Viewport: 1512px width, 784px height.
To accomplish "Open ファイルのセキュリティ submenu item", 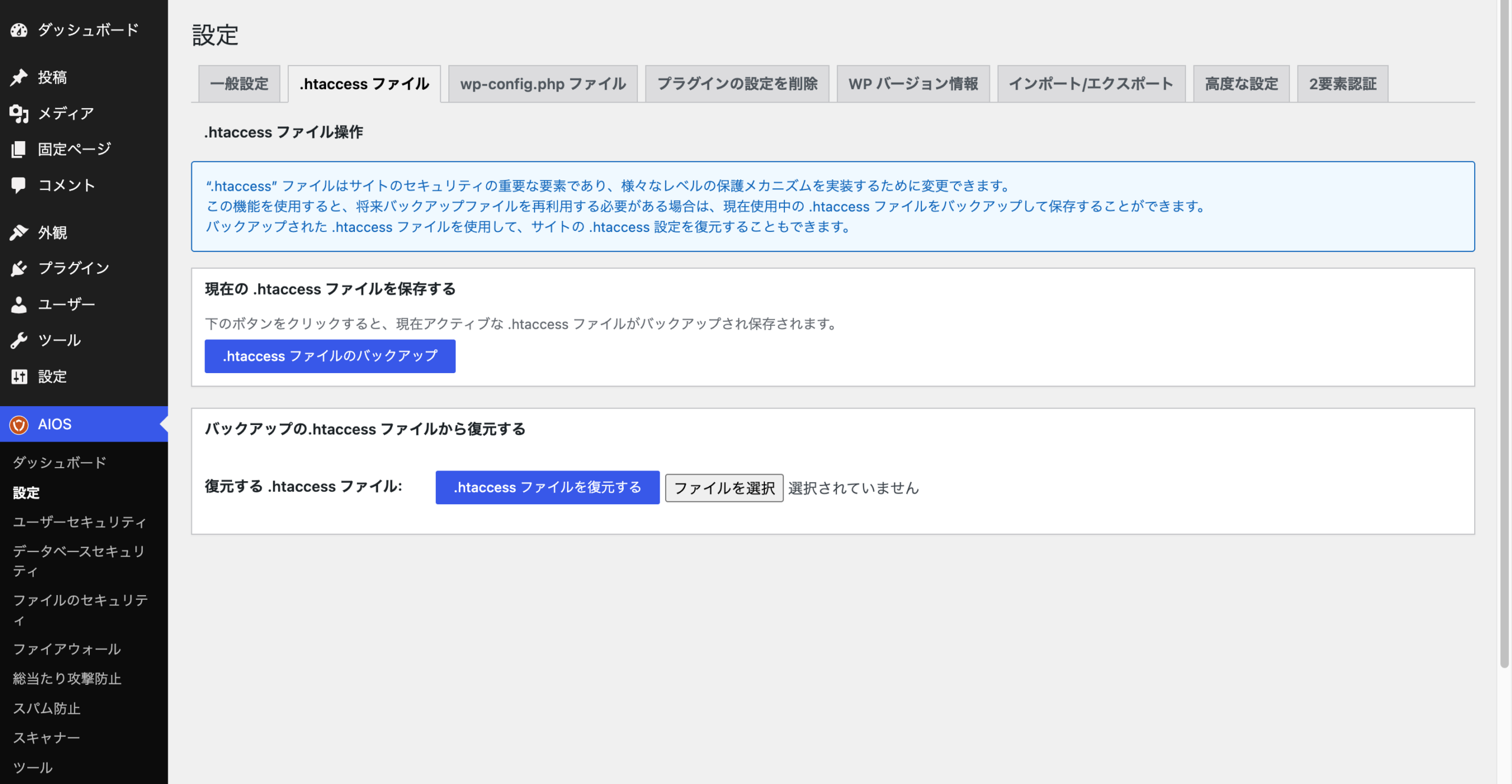I will pos(80,610).
